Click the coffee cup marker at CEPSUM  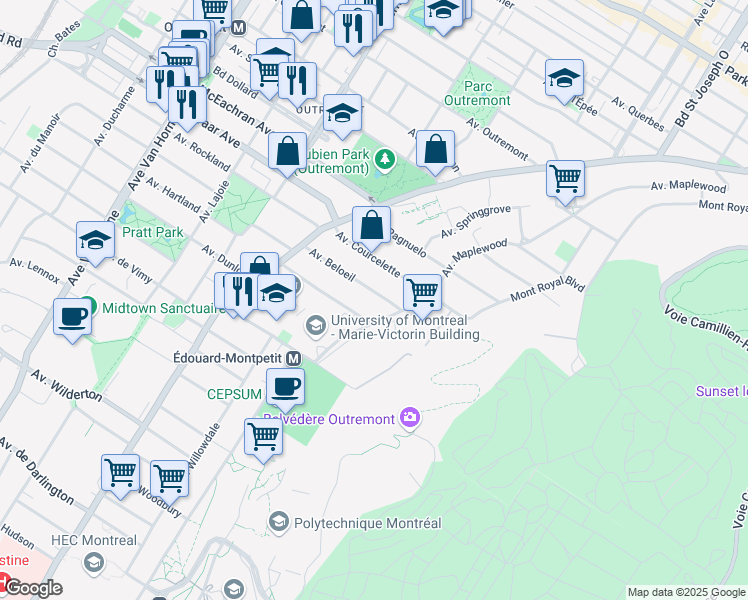coord(285,390)
